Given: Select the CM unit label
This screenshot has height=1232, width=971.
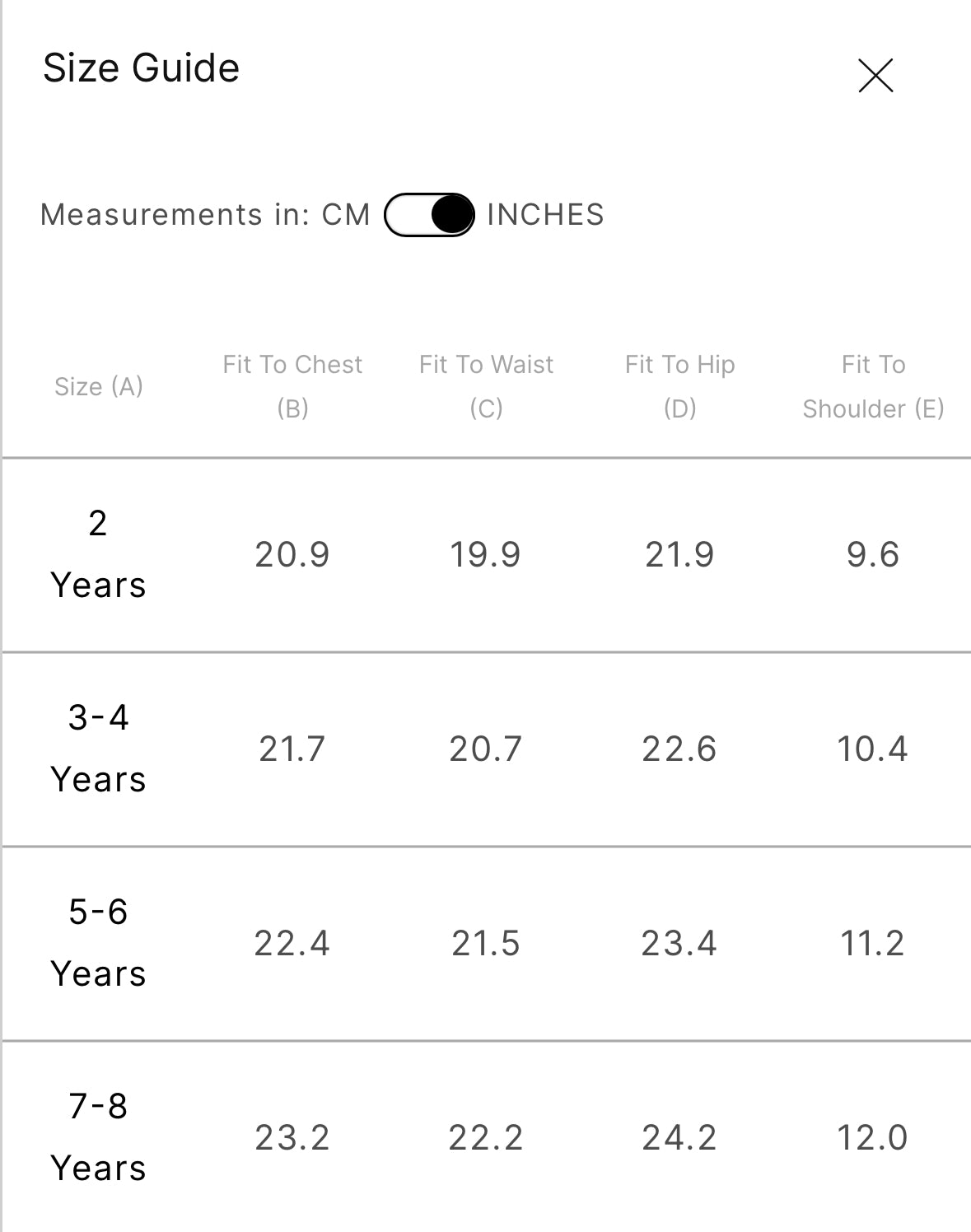Looking at the screenshot, I should 346,215.
